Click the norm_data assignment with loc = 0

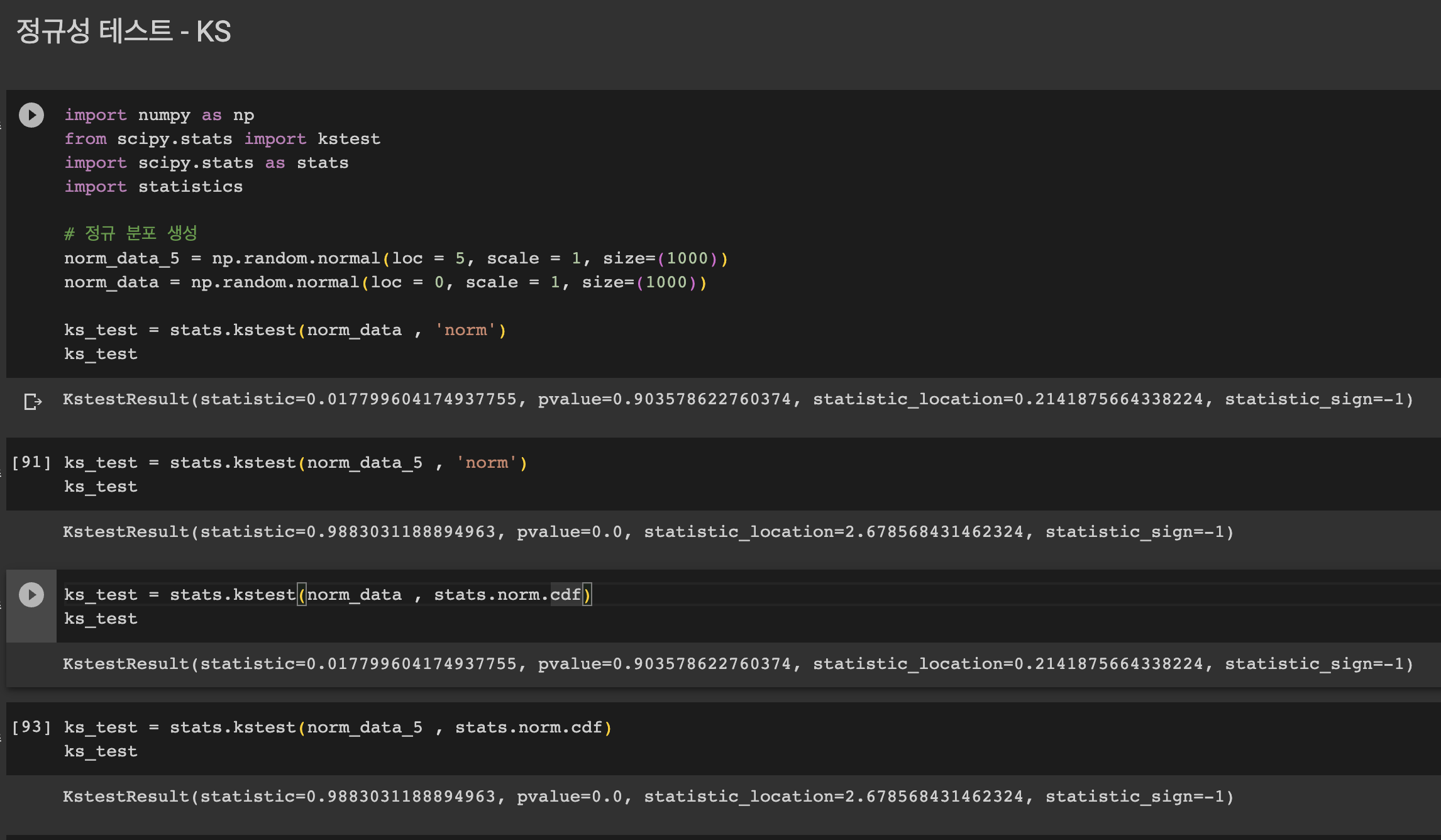(x=385, y=282)
